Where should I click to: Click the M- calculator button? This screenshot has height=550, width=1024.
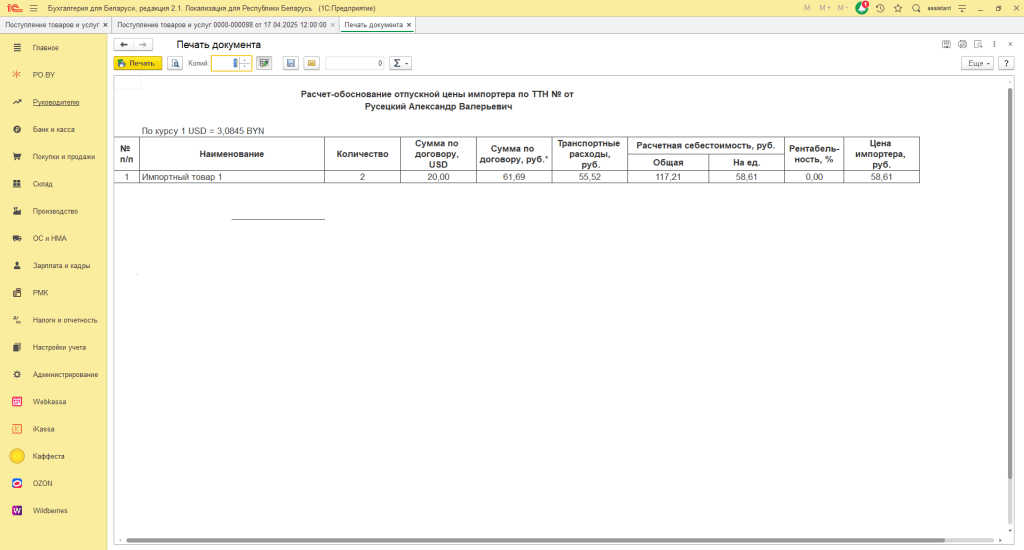(842, 8)
